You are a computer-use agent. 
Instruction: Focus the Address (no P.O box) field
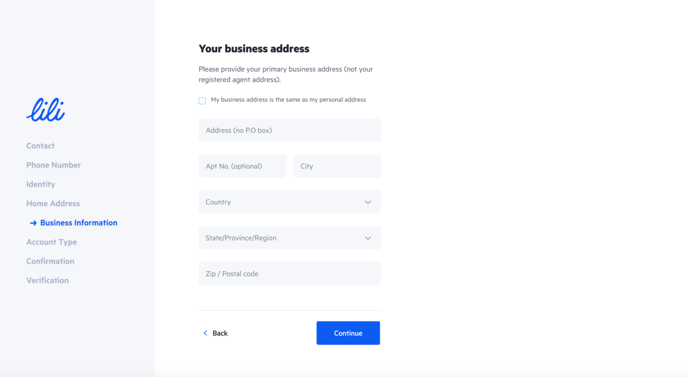point(290,130)
